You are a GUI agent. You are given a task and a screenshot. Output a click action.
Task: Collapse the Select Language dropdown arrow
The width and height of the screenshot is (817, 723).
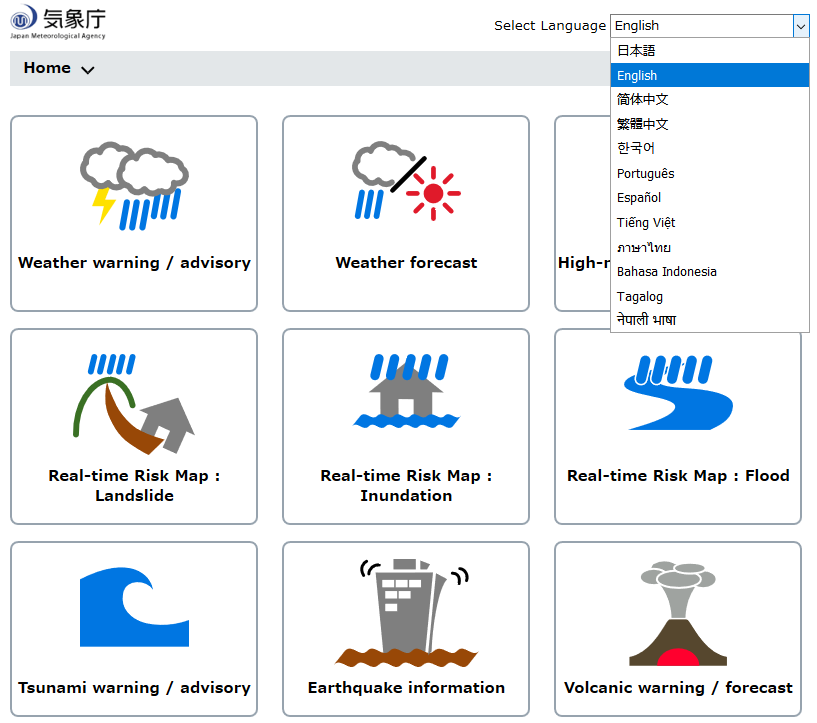[800, 26]
